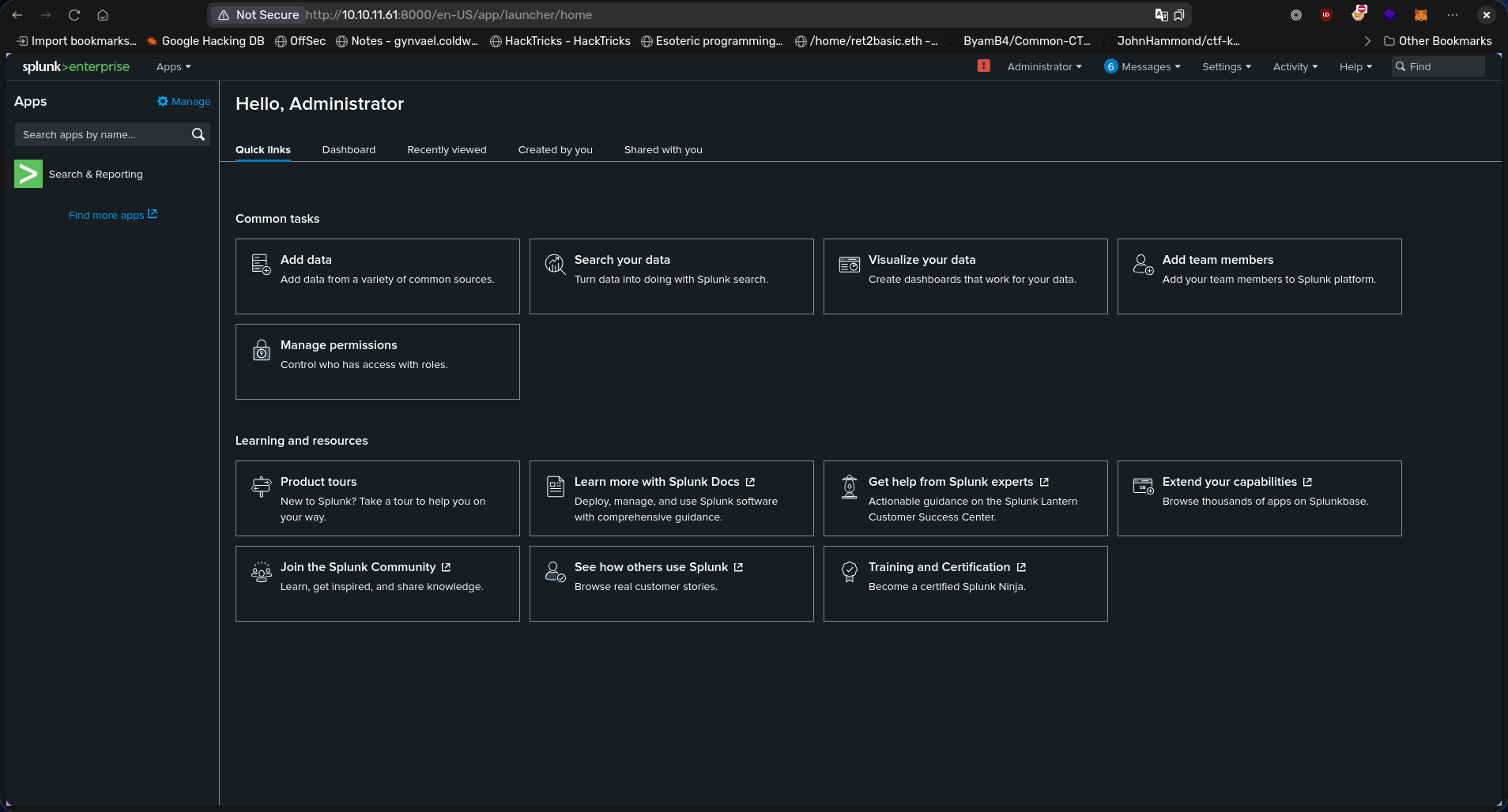
Task: Expand the bookmarks overflow chevron
Action: [x=1367, y=41]
